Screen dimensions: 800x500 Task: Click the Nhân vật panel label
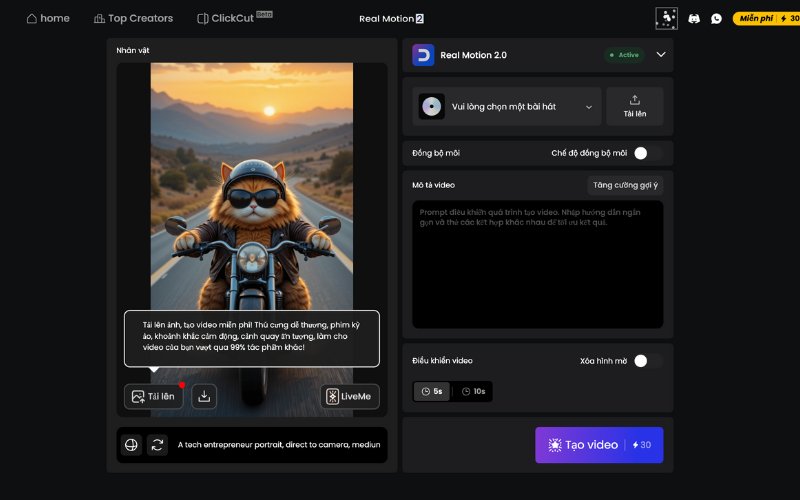coord(133,51)
